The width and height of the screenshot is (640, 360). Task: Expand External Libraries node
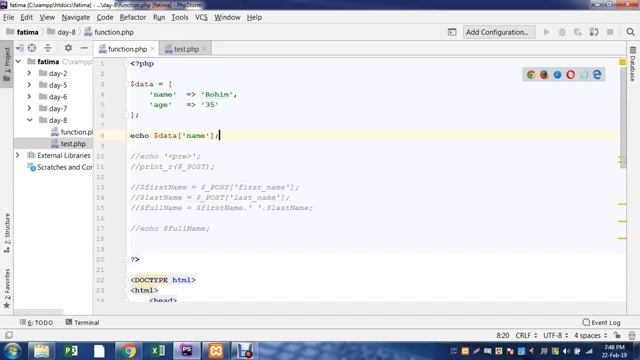point(18,155)
